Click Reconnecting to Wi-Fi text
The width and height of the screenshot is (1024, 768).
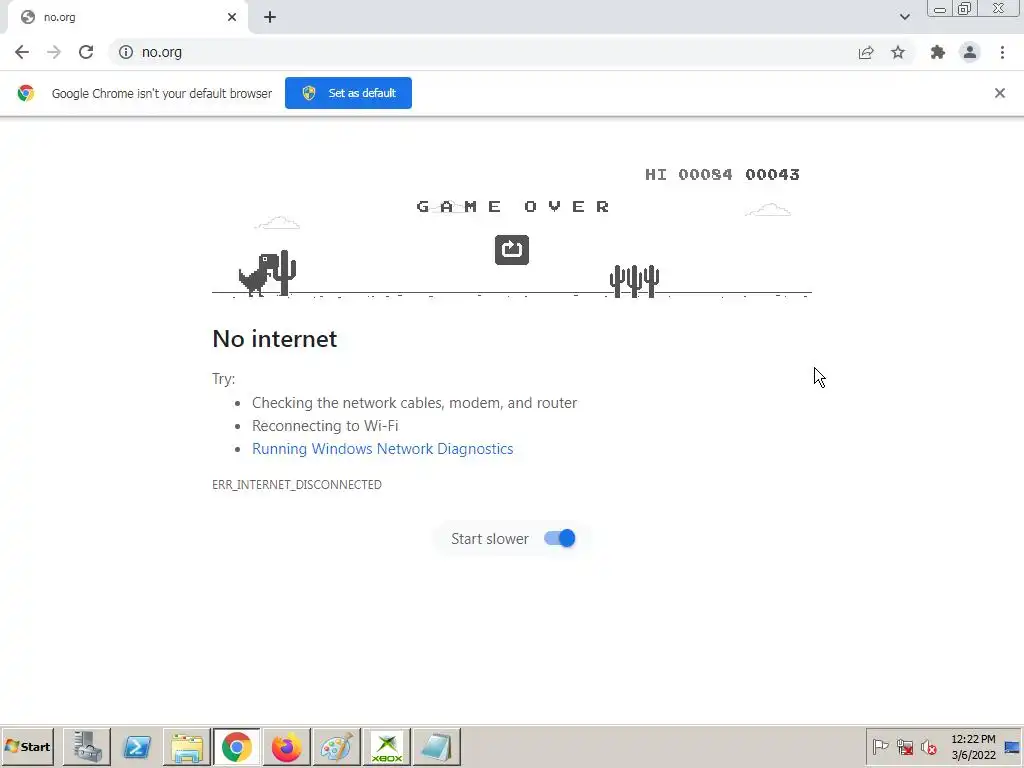pyautogui.click(x=325, y=426)
